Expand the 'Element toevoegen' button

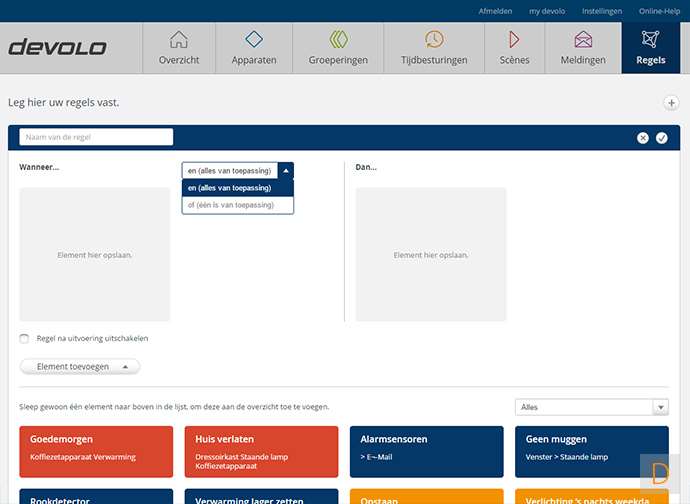[x=81, y=367]
